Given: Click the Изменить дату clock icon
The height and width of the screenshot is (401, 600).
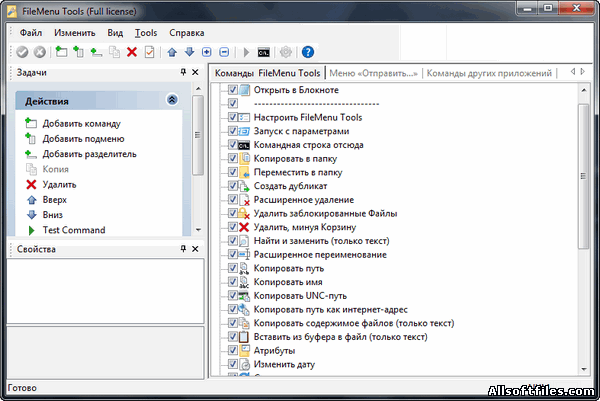Looking at the screenshot, I should (244, 365).
